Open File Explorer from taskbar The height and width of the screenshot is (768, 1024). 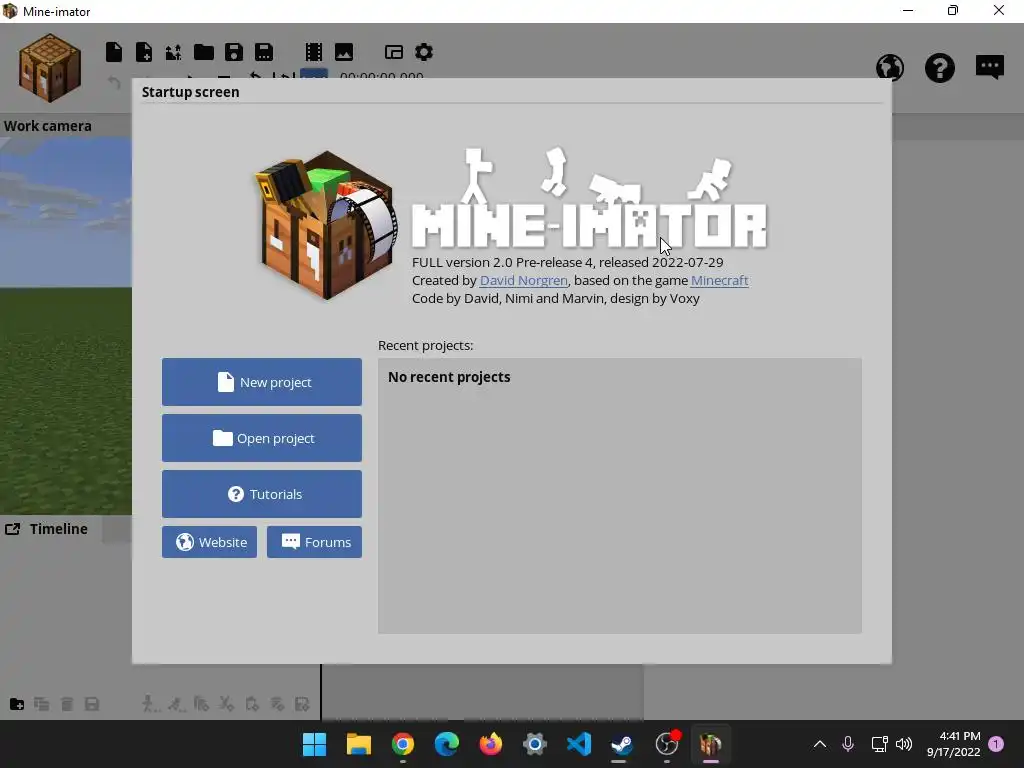pyautogui.click(x=359, y=744)
